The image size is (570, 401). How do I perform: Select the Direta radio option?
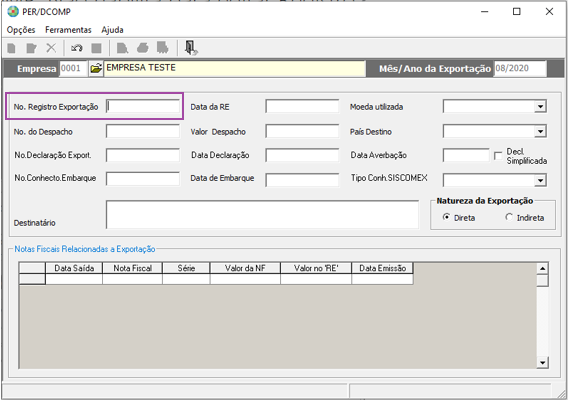point(446,217)
